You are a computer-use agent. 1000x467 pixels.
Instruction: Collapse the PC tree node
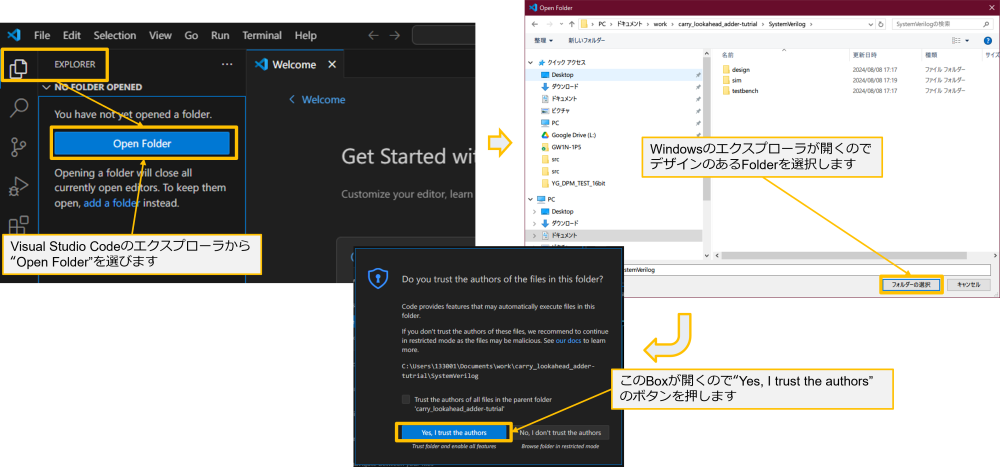[x=531, y=199]
